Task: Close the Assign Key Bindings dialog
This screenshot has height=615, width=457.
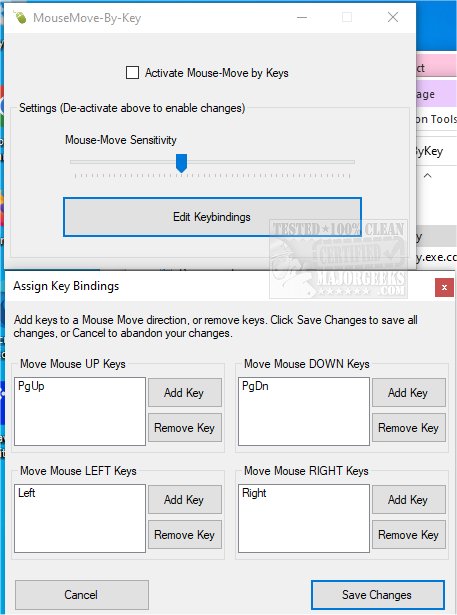Action: coord(444,287)
